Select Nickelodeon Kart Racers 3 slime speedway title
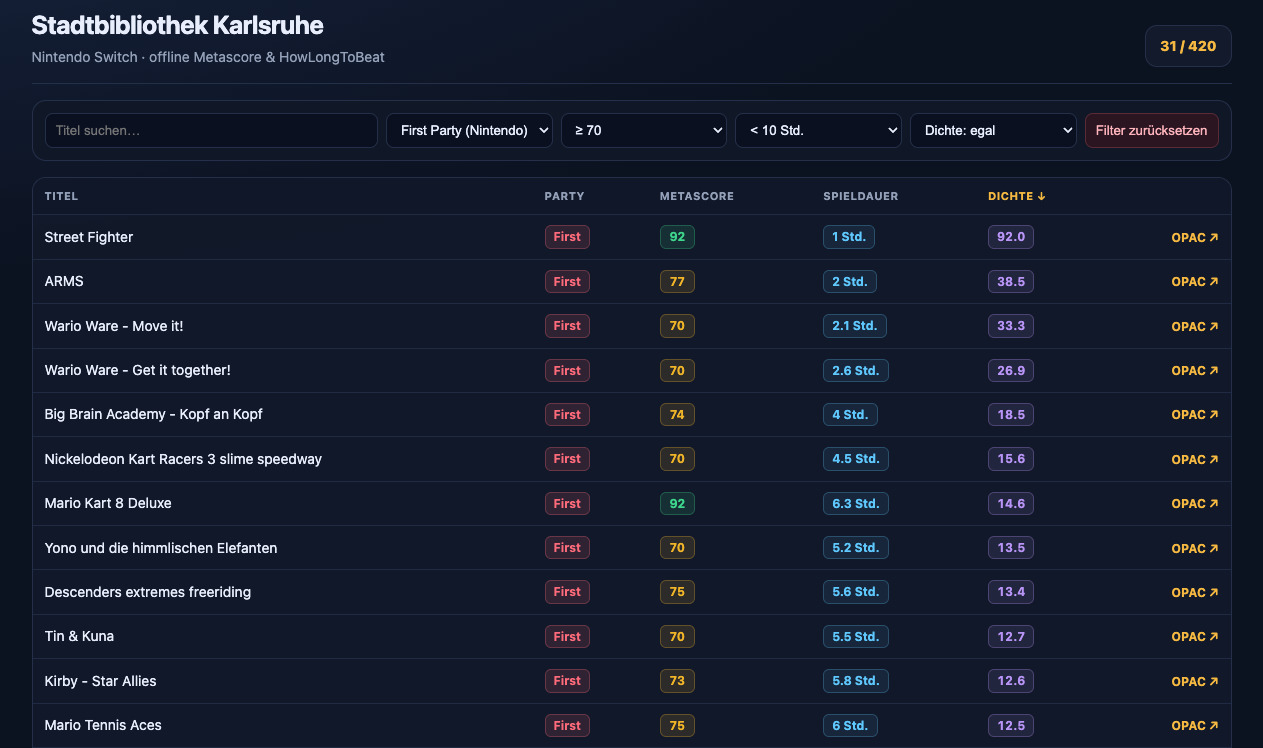Screen dimensions: 1263x748 coord(183,459)
